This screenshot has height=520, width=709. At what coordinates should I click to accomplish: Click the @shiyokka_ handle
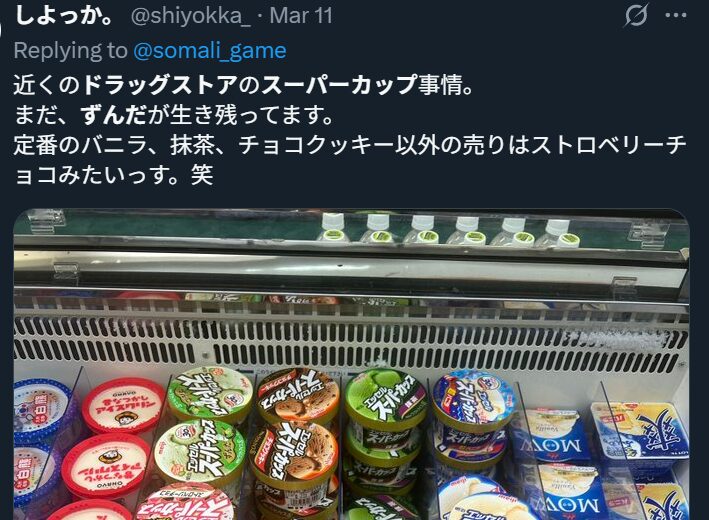click(190, 16)
